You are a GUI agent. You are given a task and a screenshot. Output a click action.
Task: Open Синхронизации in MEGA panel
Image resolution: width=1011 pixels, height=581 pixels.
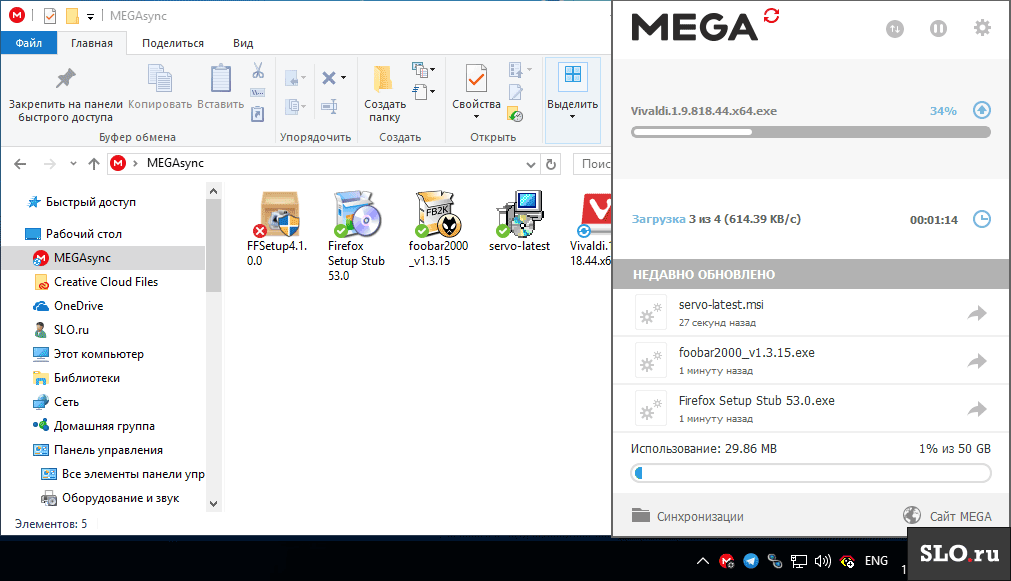click(687, 516)
